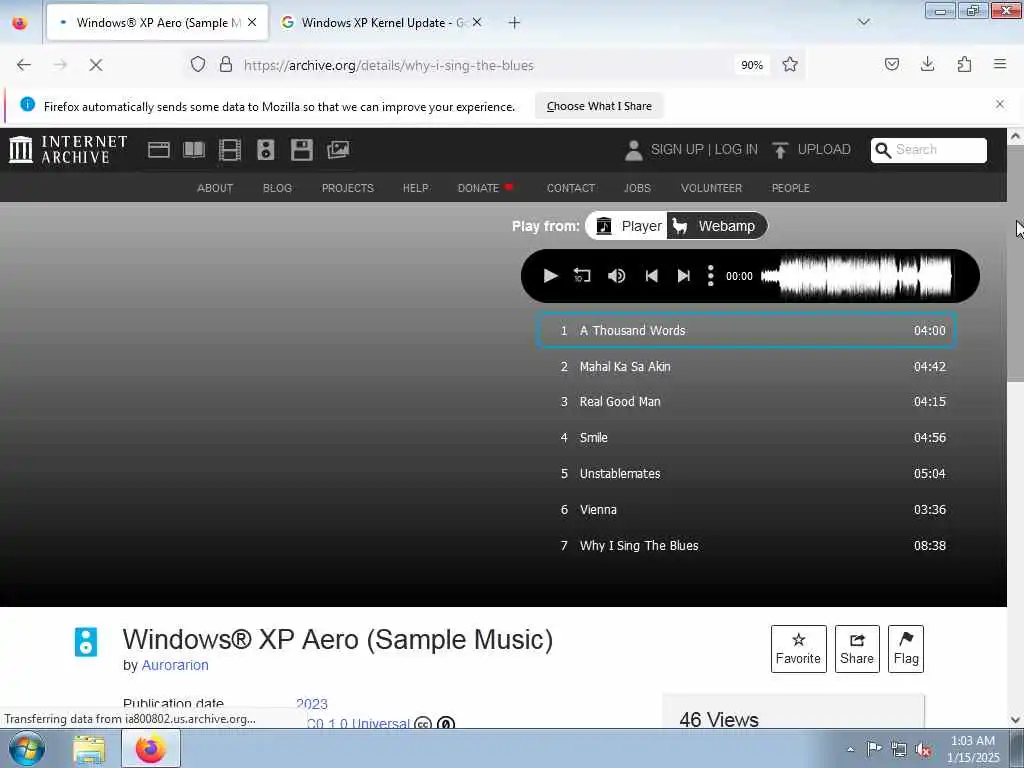Image resolution: width=1024 pixels, height=768 pixels.
Task: Open the Firefox extensions icon
Action: (964, 64)
